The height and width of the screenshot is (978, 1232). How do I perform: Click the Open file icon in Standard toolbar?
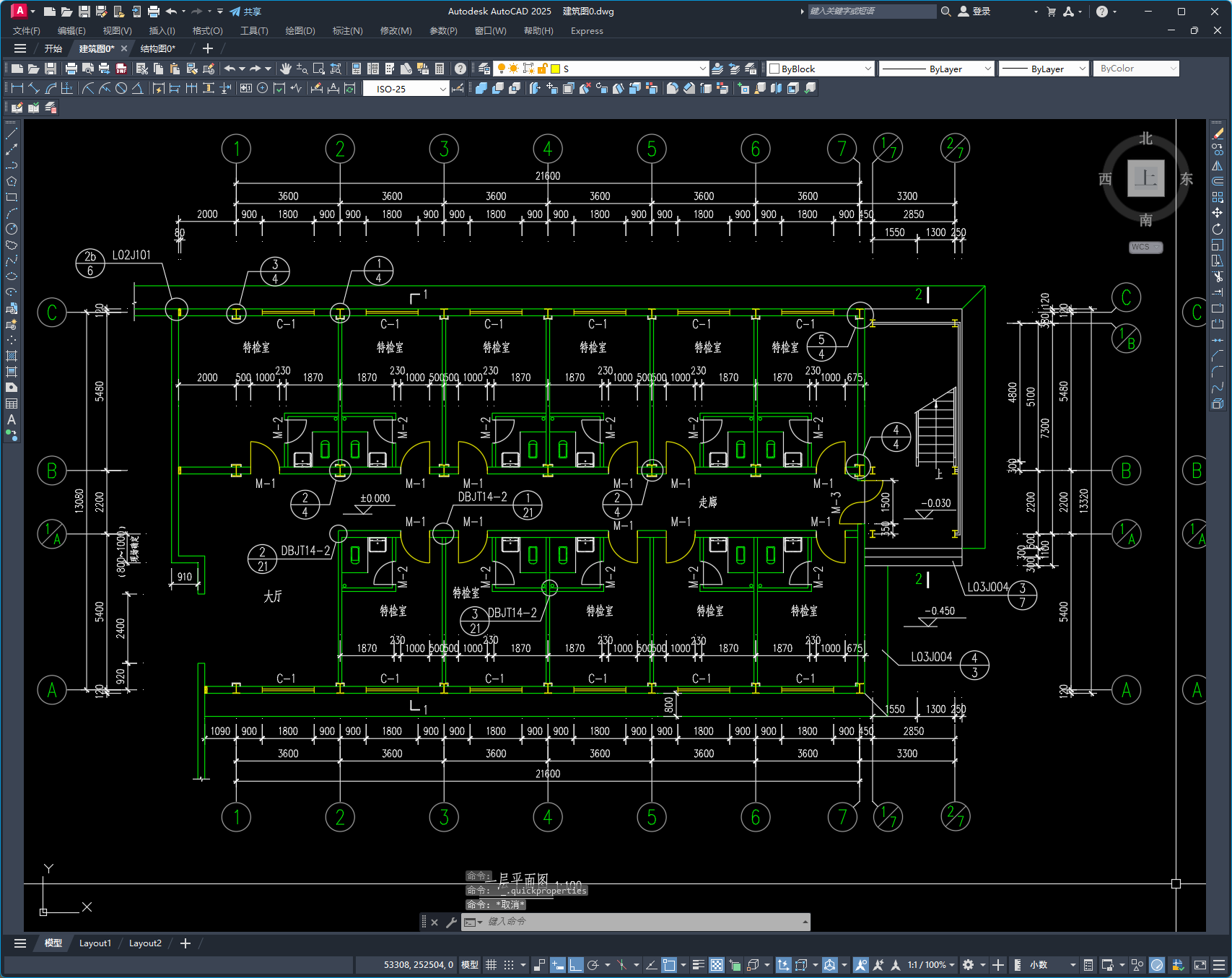(33, 69)
